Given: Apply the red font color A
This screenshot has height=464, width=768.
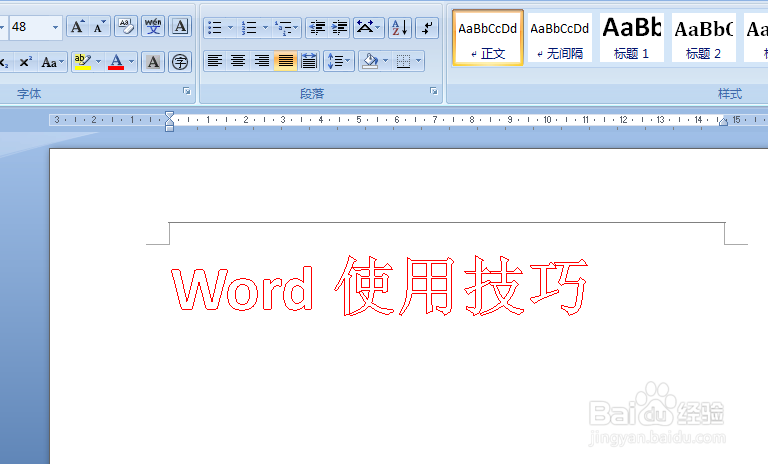Looking at the screenshot, I should pos(116,62).
